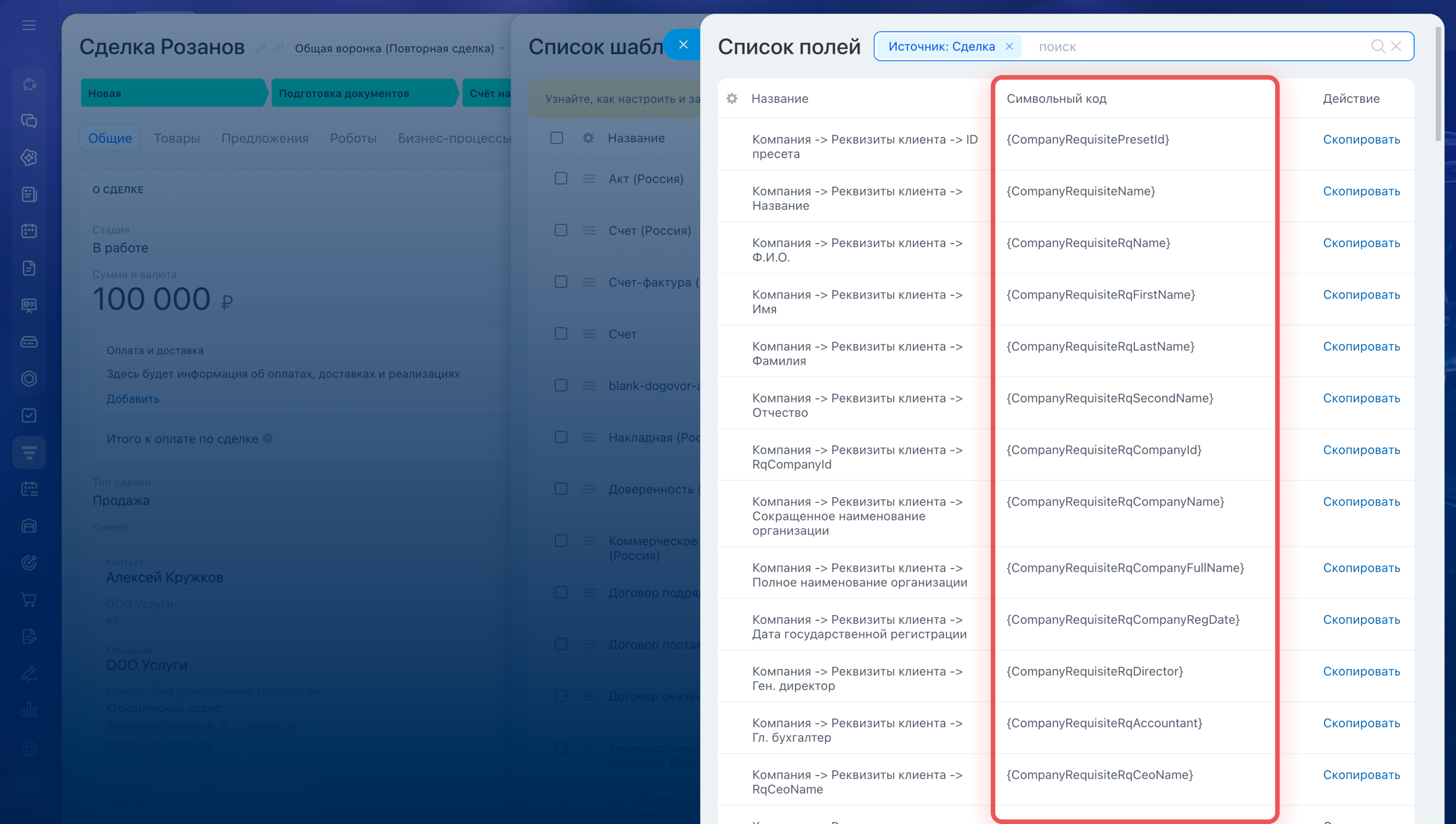Viewport: 1456px width, 824px height.
Task: Click the pencil icon next to Сделка Розанов
Action: point(260,48)
